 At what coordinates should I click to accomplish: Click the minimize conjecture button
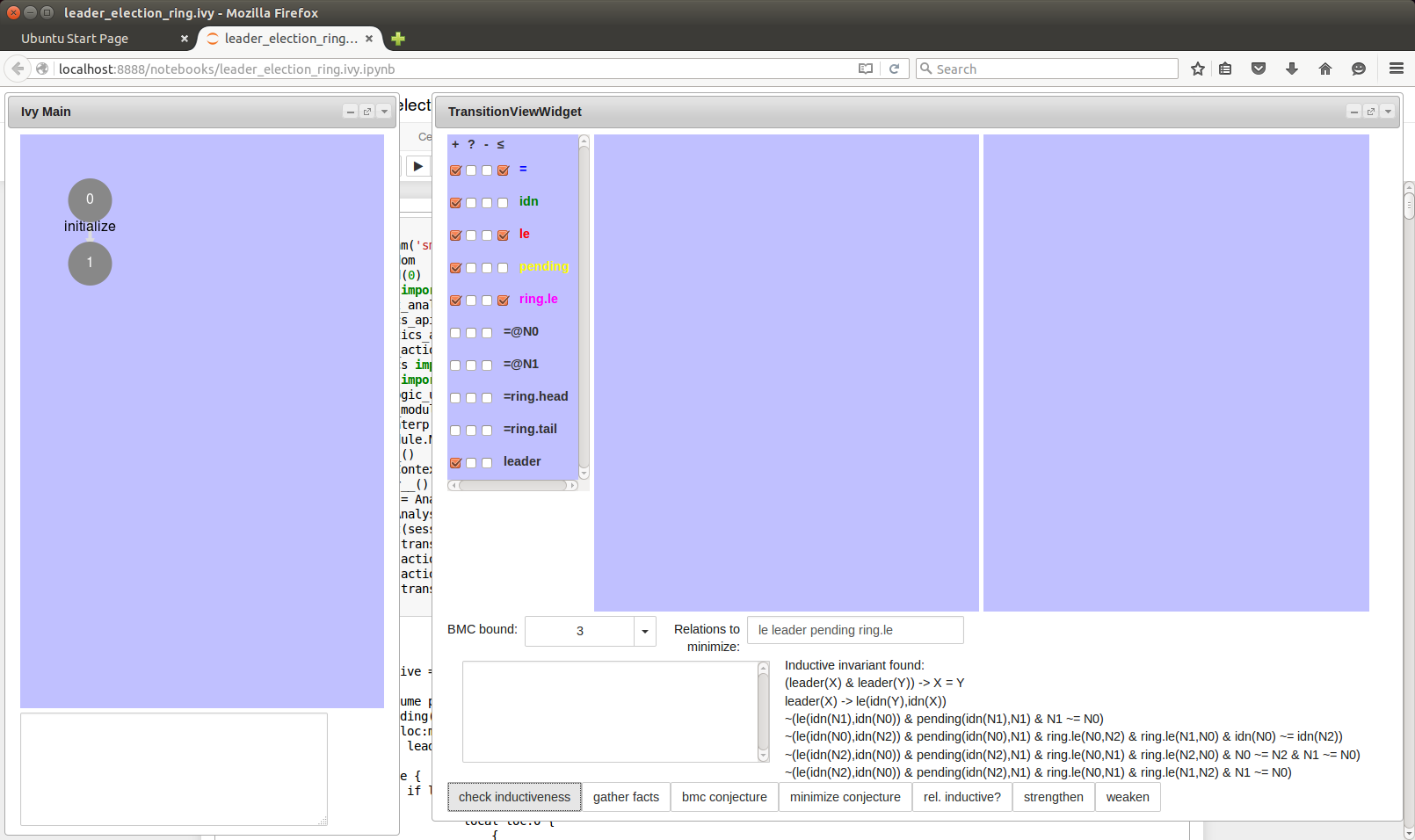click(x=845, y=797)
